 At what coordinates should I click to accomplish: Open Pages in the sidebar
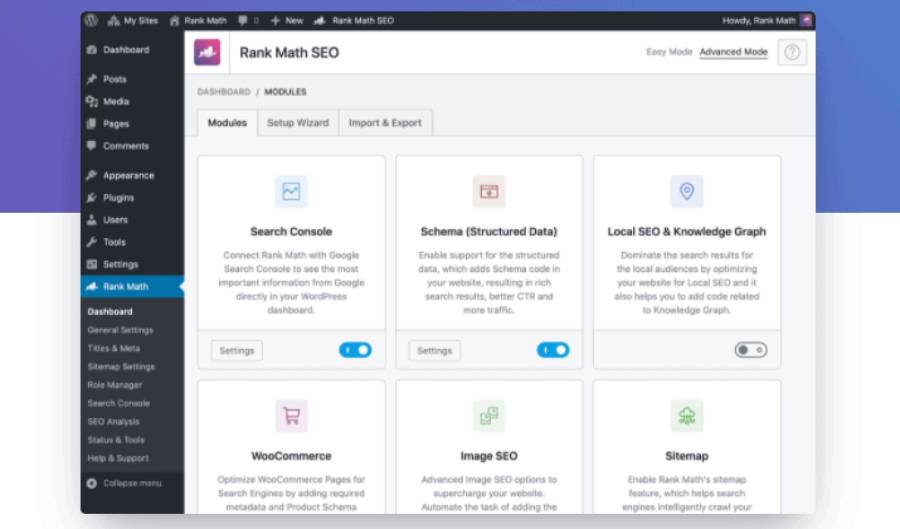[132, 124]
